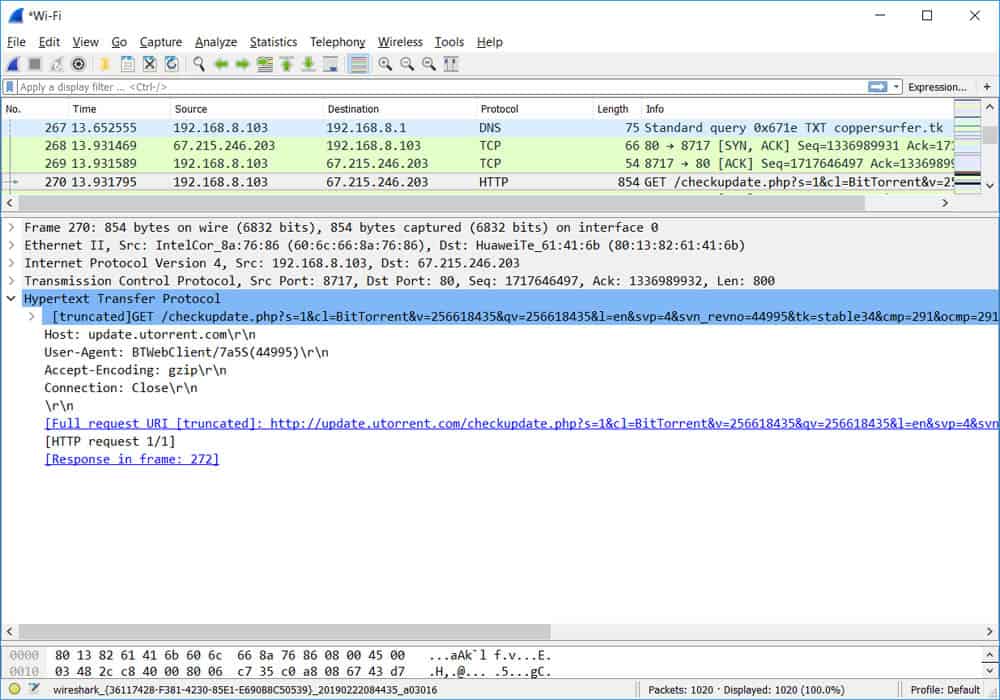Open the View menu
1000x700 pixels.
85,42
